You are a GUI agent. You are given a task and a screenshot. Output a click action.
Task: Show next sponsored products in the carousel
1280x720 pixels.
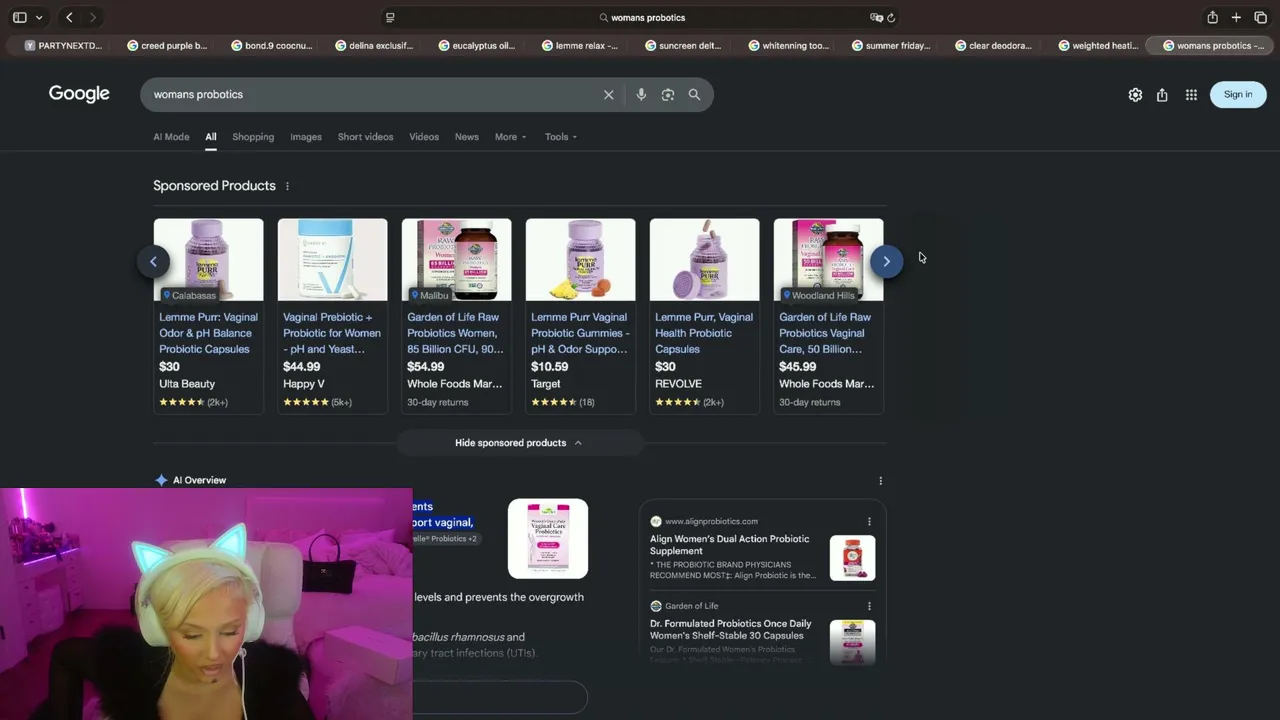pos(886,261)
